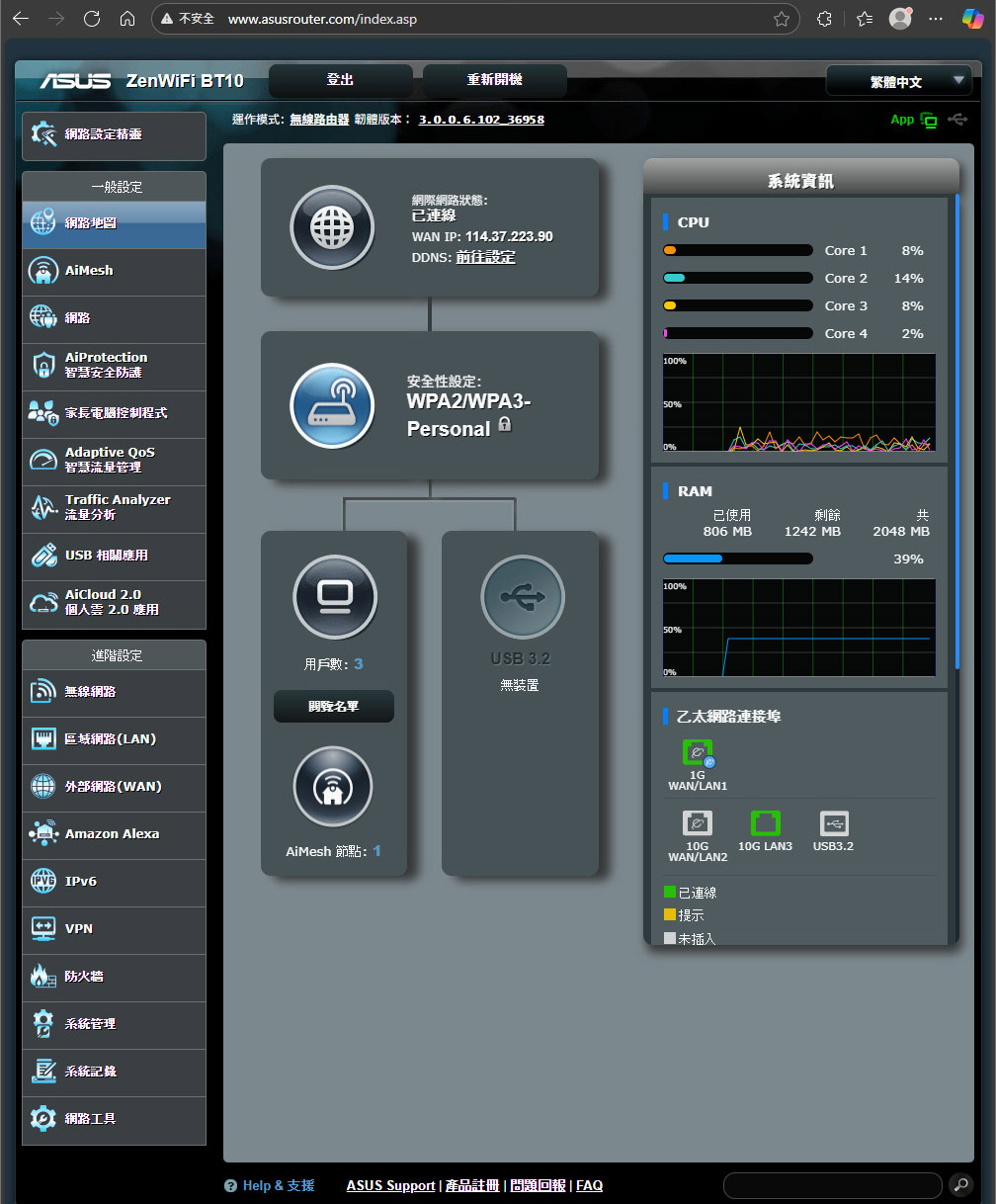Go to 系統管理 administration

click(x=114, y=1025)
